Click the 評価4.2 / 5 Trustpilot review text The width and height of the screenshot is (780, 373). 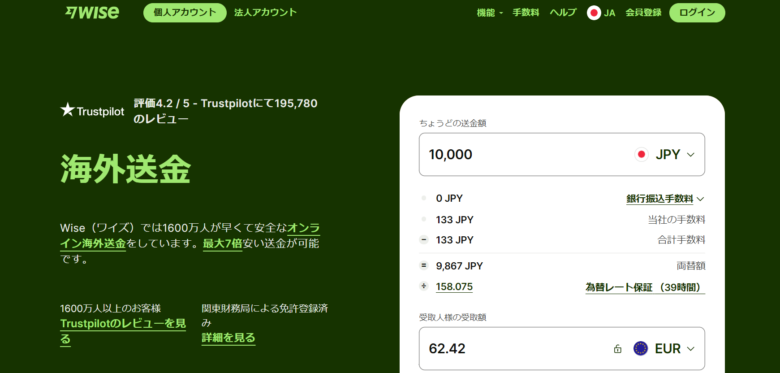point(225,111)
